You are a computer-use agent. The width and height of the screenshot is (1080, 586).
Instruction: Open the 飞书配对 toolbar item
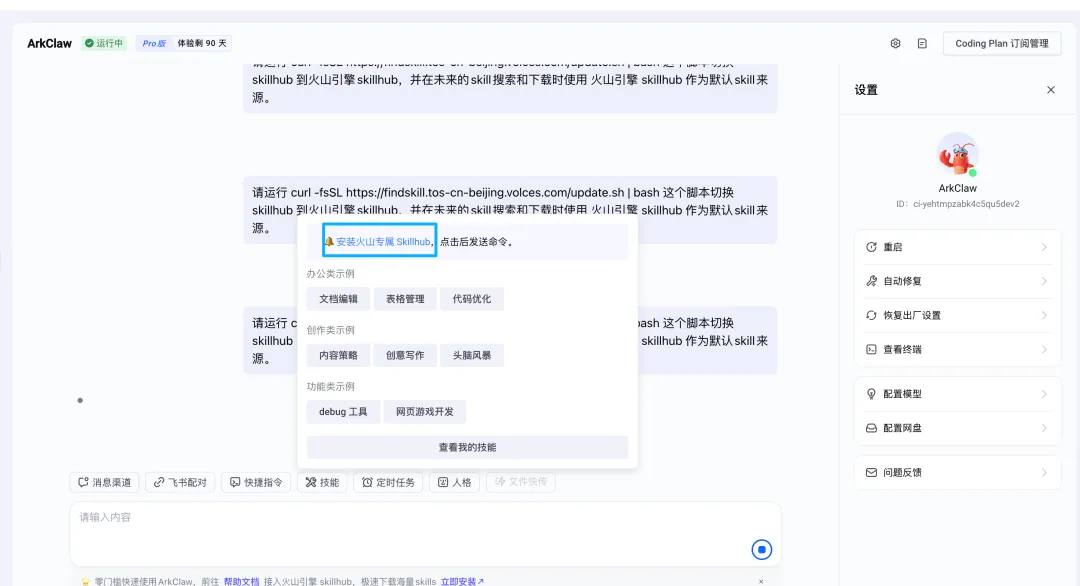pyautogui.click(x=180, y=482)
